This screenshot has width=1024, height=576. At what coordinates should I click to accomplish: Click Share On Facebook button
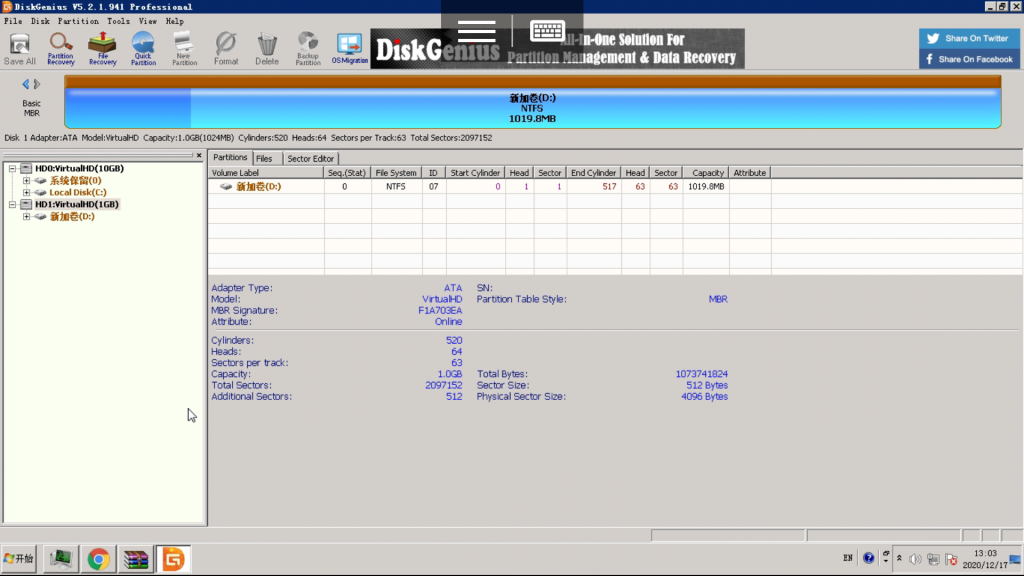[969, 59]
